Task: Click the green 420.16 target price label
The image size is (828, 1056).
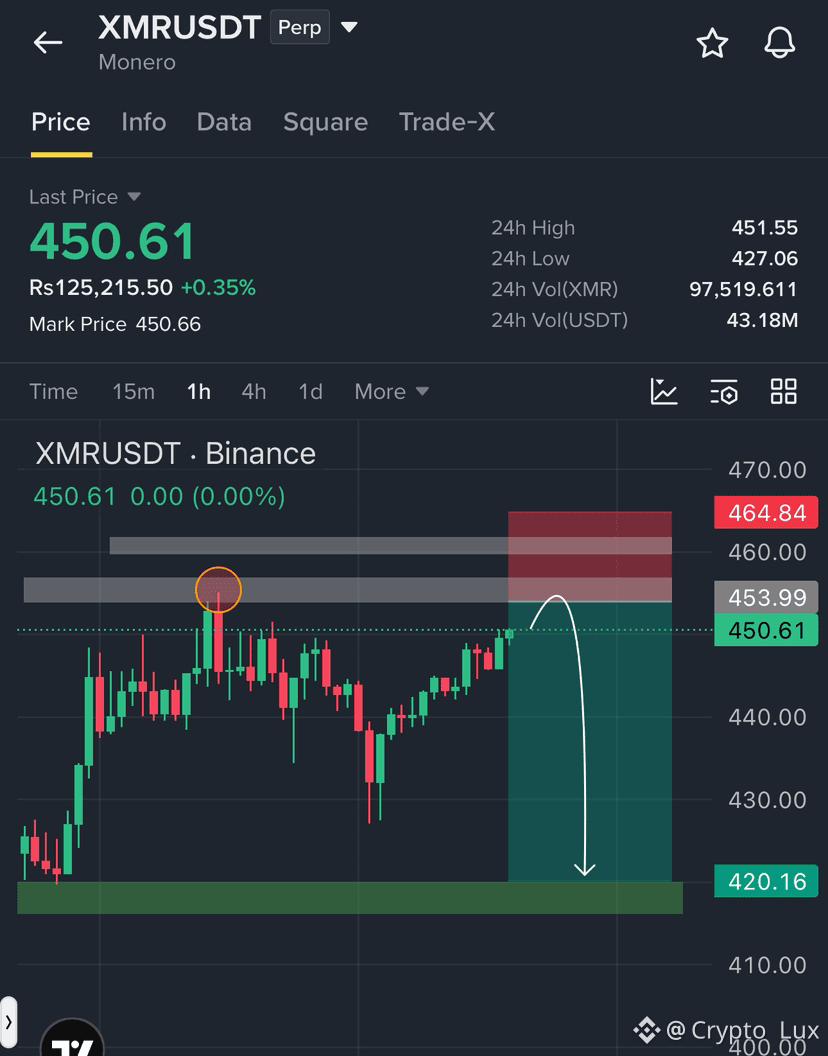Action: [x=766, y=882]
